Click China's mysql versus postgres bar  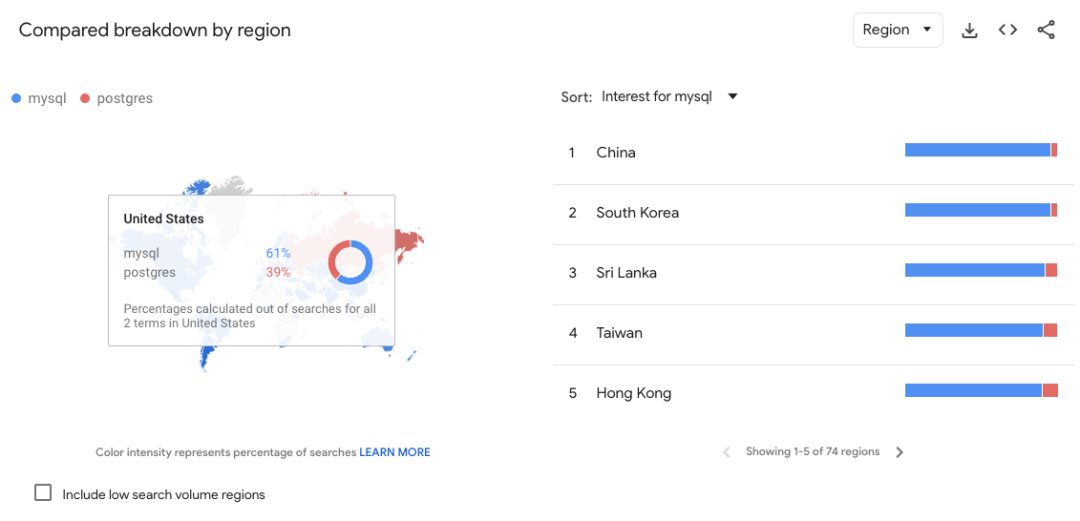[x=980, y=150]
